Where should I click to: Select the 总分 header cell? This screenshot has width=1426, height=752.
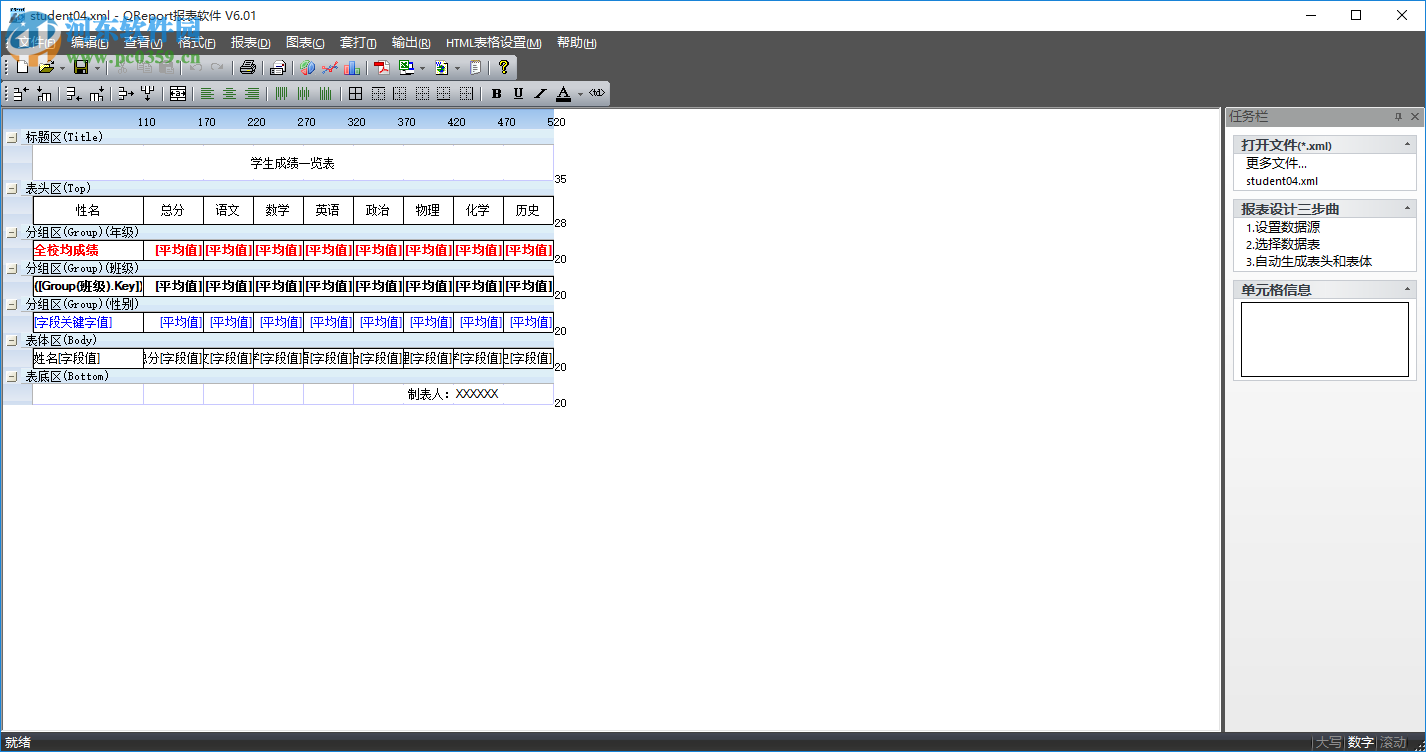tap(173, 210)
